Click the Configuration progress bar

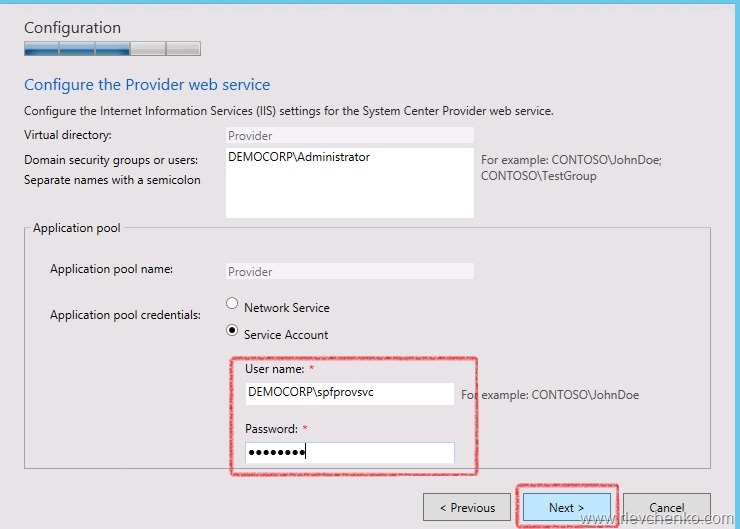112,48
